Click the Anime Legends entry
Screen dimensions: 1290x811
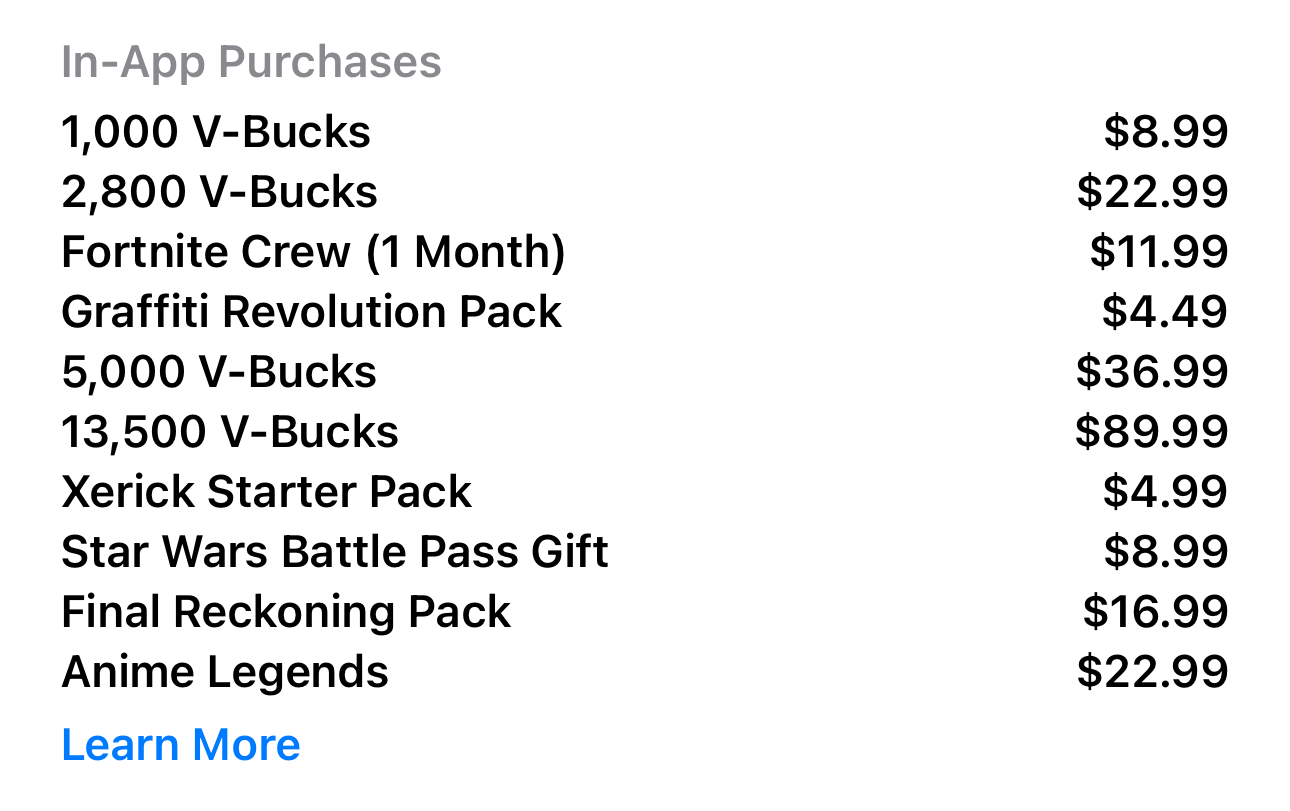(225, 672)
